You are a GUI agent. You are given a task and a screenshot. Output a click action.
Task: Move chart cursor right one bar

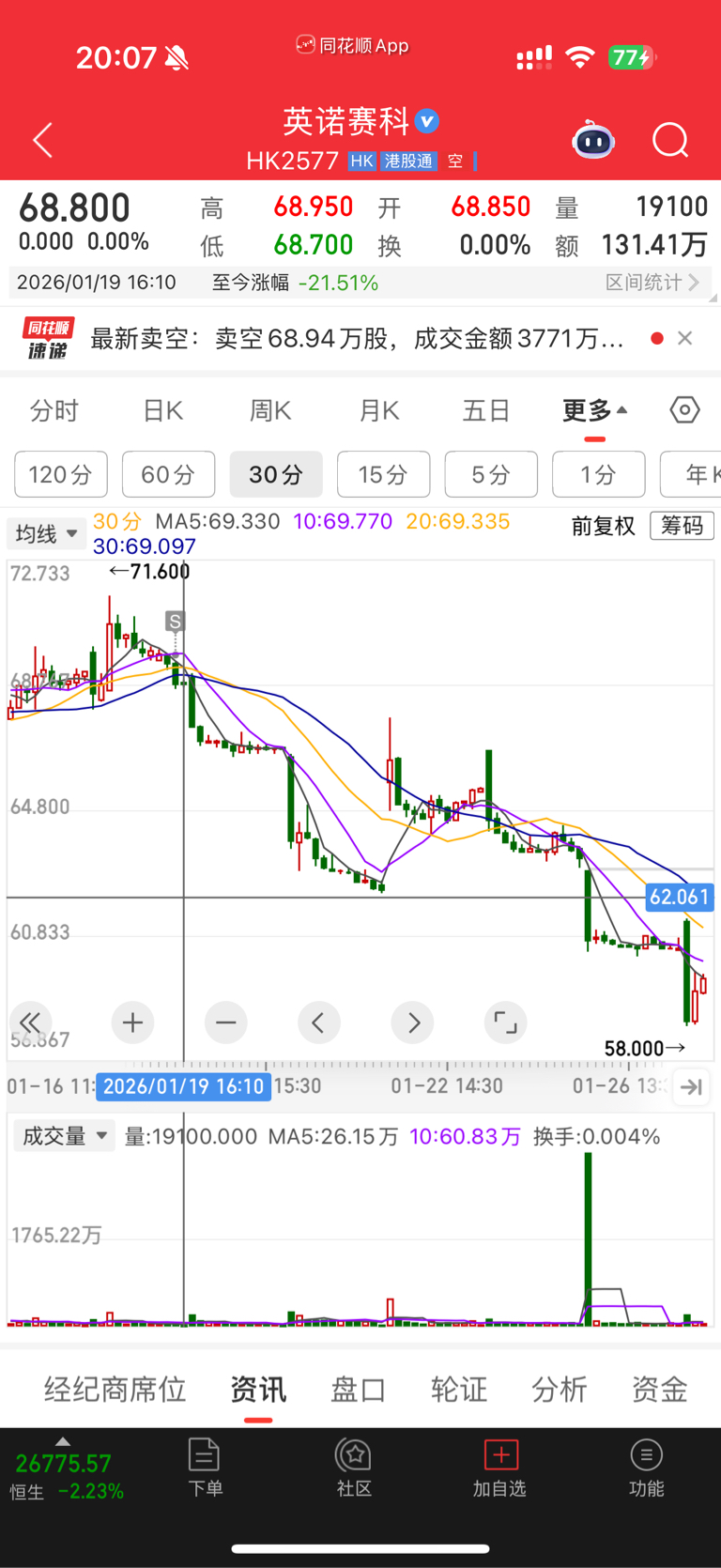(x=413, y=1022)
